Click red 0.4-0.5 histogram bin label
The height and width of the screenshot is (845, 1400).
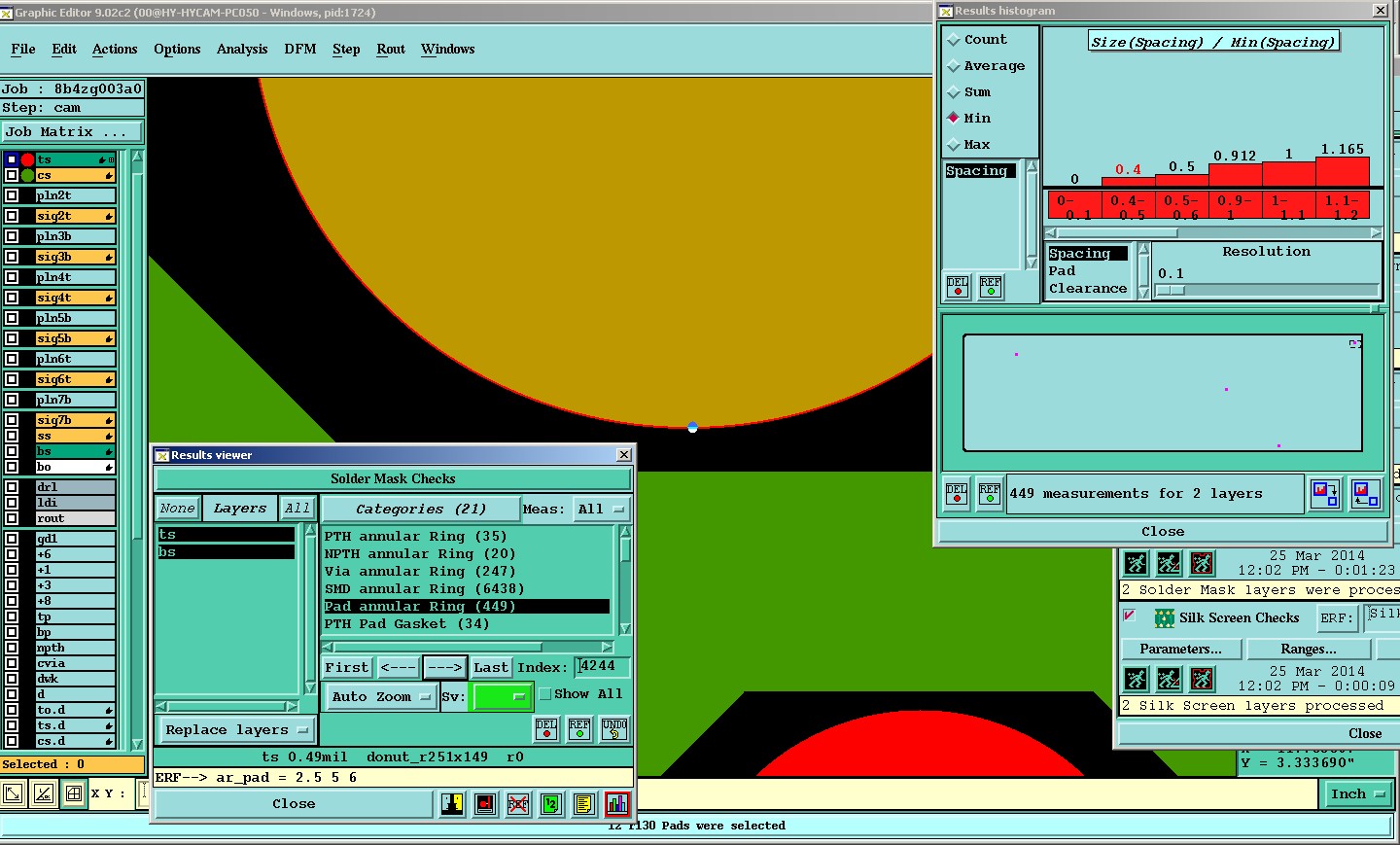coord(1128,206)
